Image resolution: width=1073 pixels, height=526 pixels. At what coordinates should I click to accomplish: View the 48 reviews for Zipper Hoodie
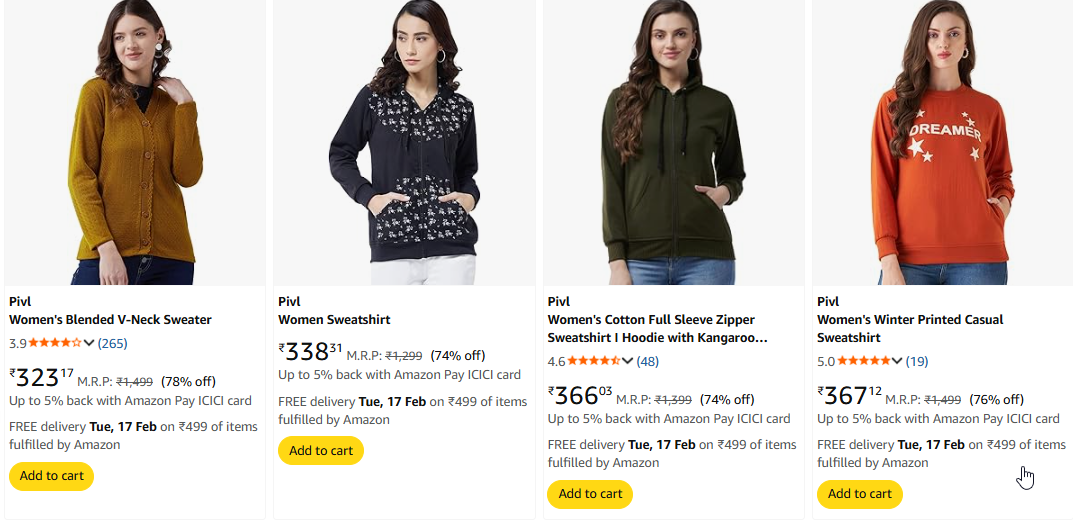click(648, 362)
